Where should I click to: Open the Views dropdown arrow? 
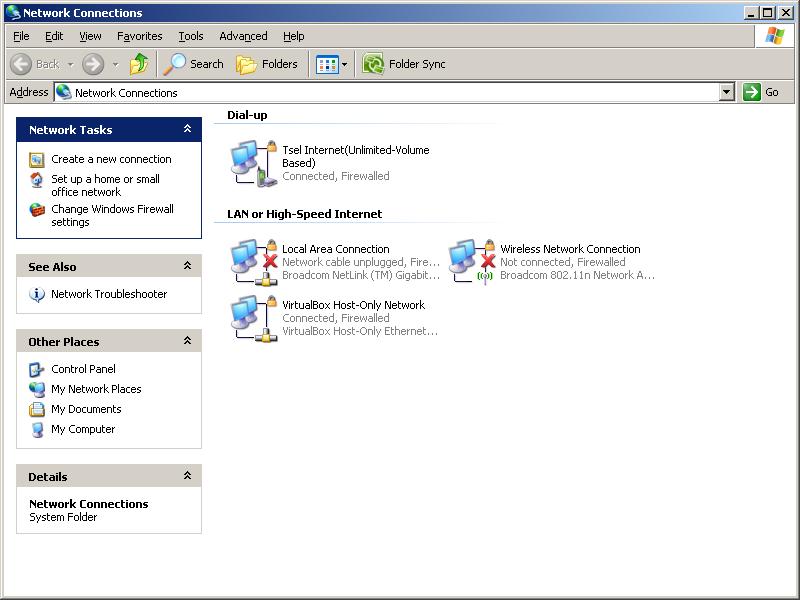pyautogui.click(x=344, y=64)
